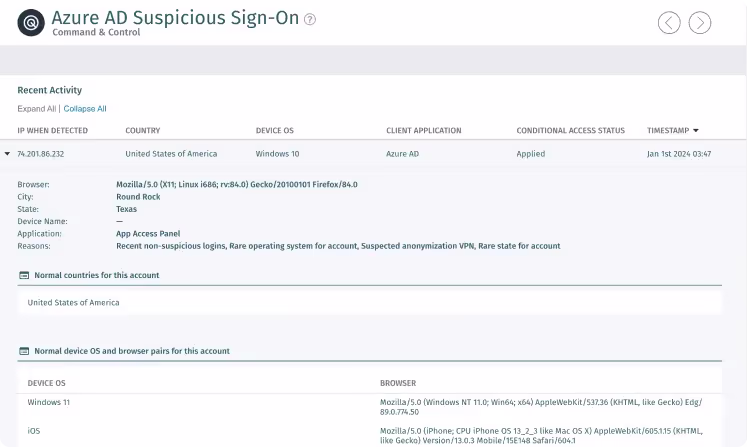Viewport: 747px width, 447px height.
Task: Collapse Normal countries for this account section
Action: (97, 275)
